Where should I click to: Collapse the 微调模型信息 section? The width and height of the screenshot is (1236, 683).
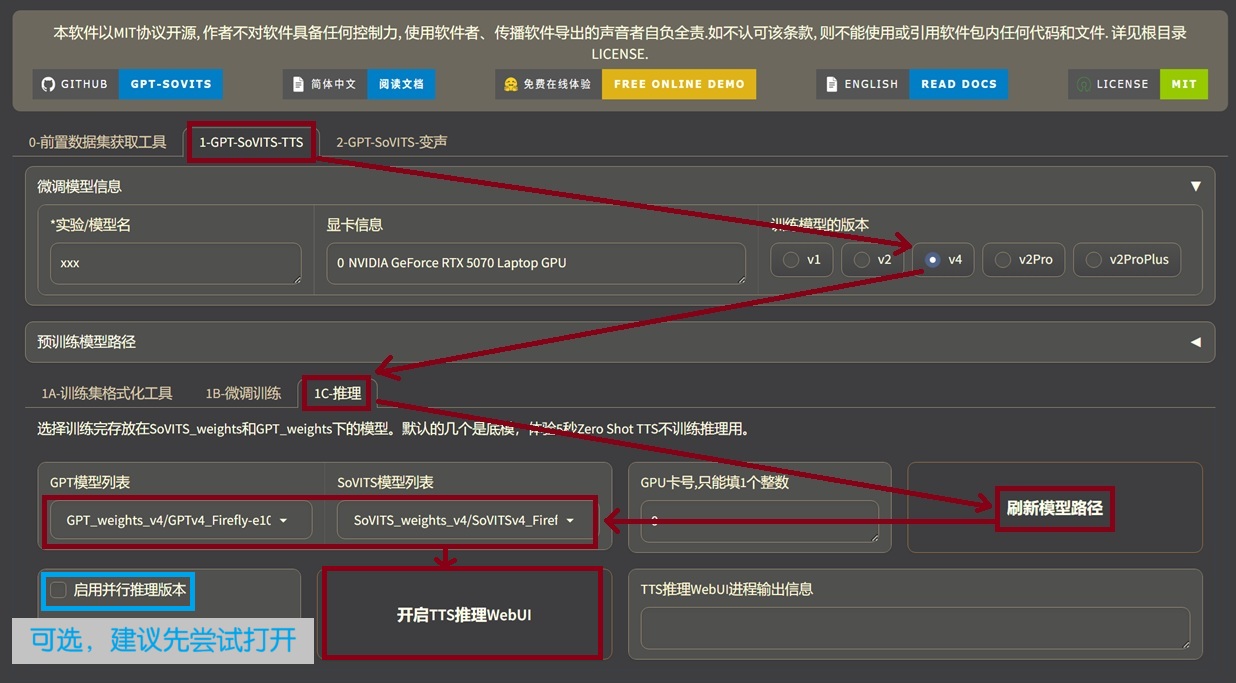[1195, 186]
